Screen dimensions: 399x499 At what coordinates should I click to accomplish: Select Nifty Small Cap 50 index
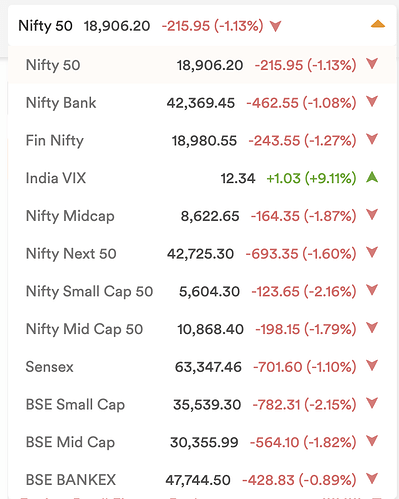[x=202, y=291]
